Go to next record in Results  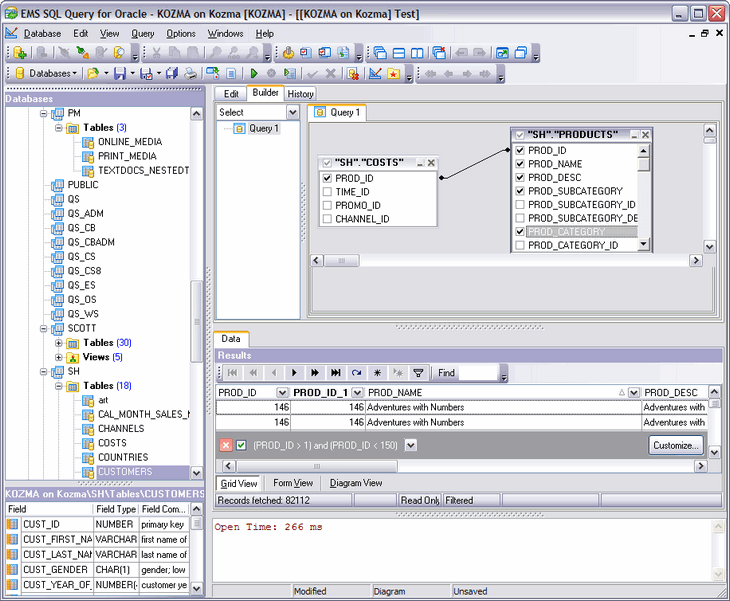click(x=294, y=372)
